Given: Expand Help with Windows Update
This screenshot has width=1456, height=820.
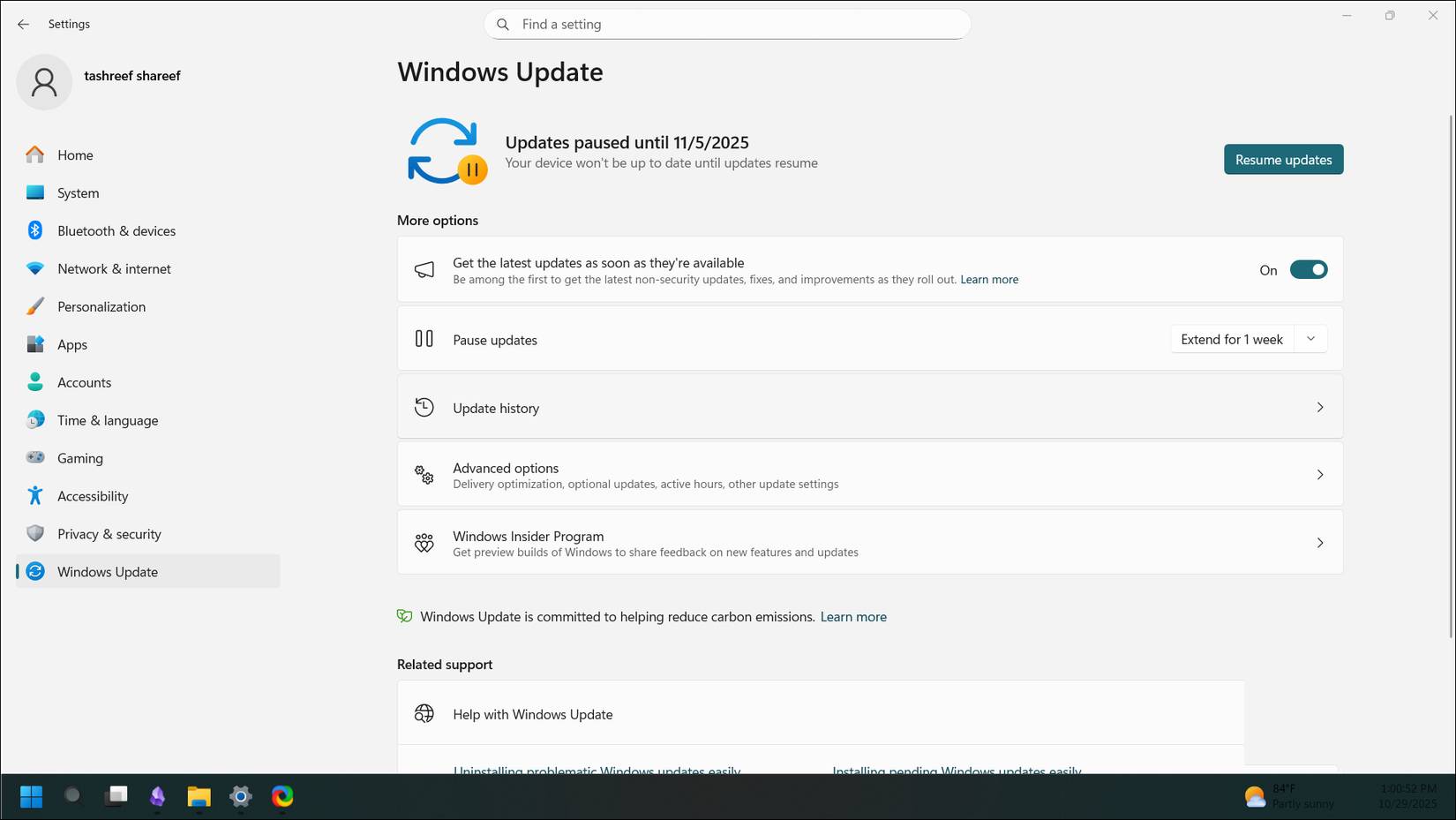Looking at the screenshot, I should 821,713.
